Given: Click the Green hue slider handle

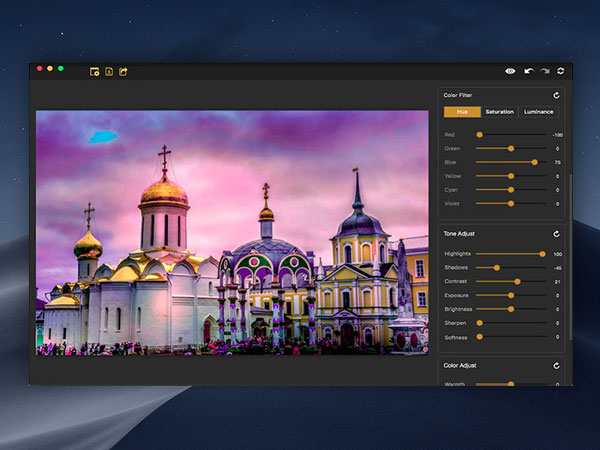Looking at the screenshot, I should (x=511, y=148).
